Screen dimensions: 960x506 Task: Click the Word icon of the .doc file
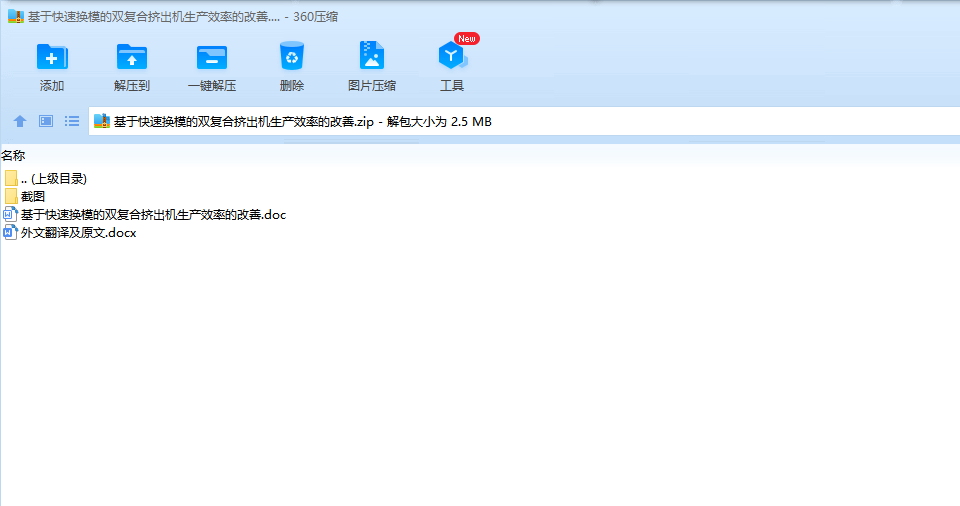coord(10,214)
